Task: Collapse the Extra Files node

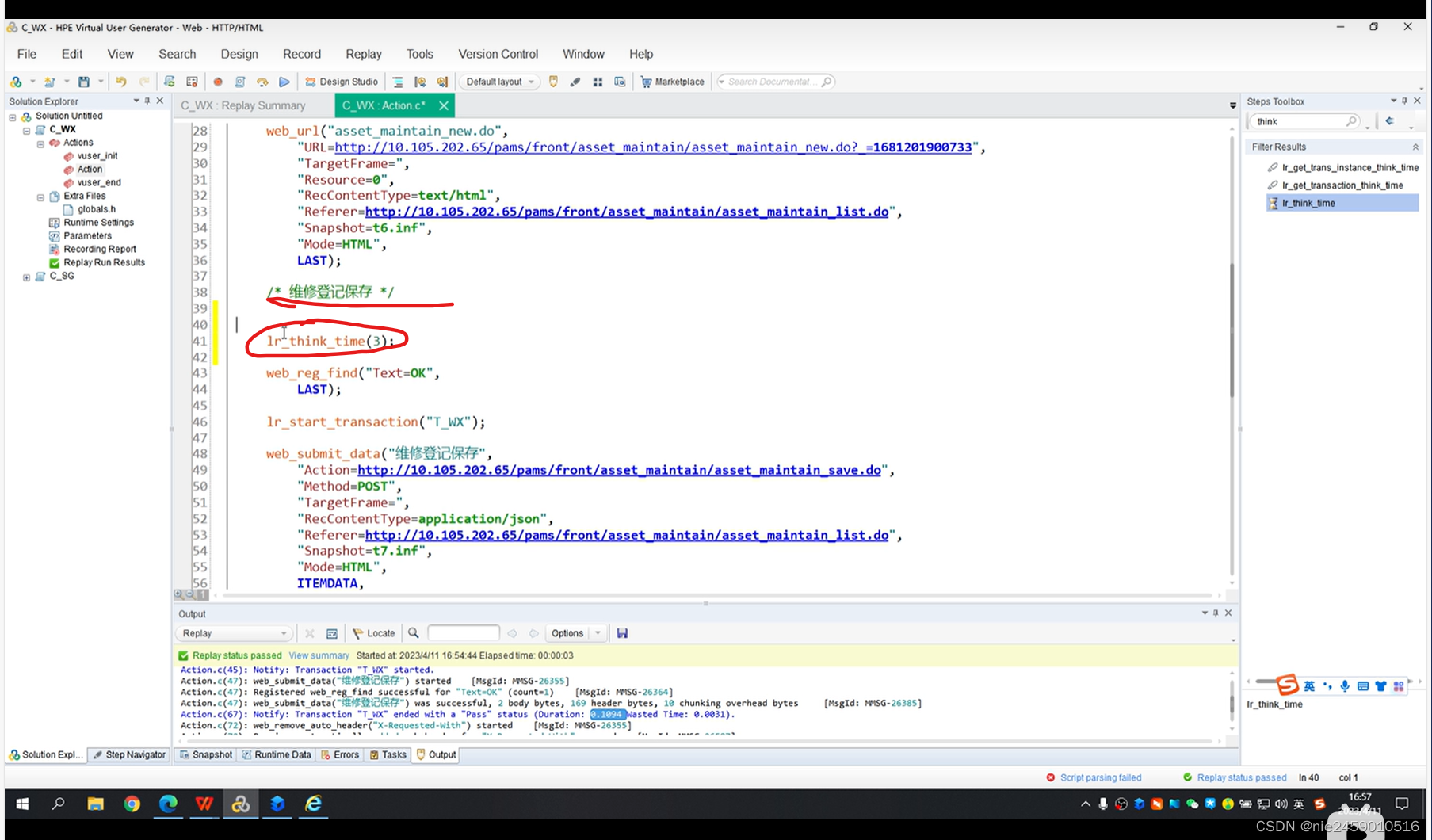Action: pos(40,197)
